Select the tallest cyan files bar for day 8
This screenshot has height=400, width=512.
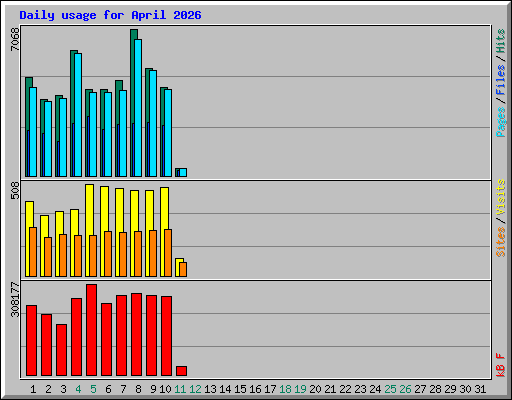click(138, 108)
